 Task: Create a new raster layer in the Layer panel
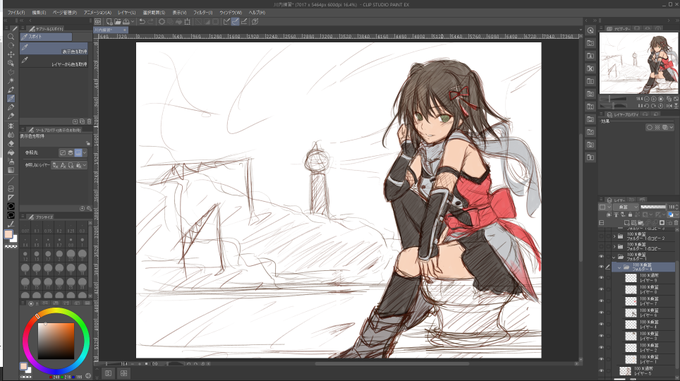(627, 223)
